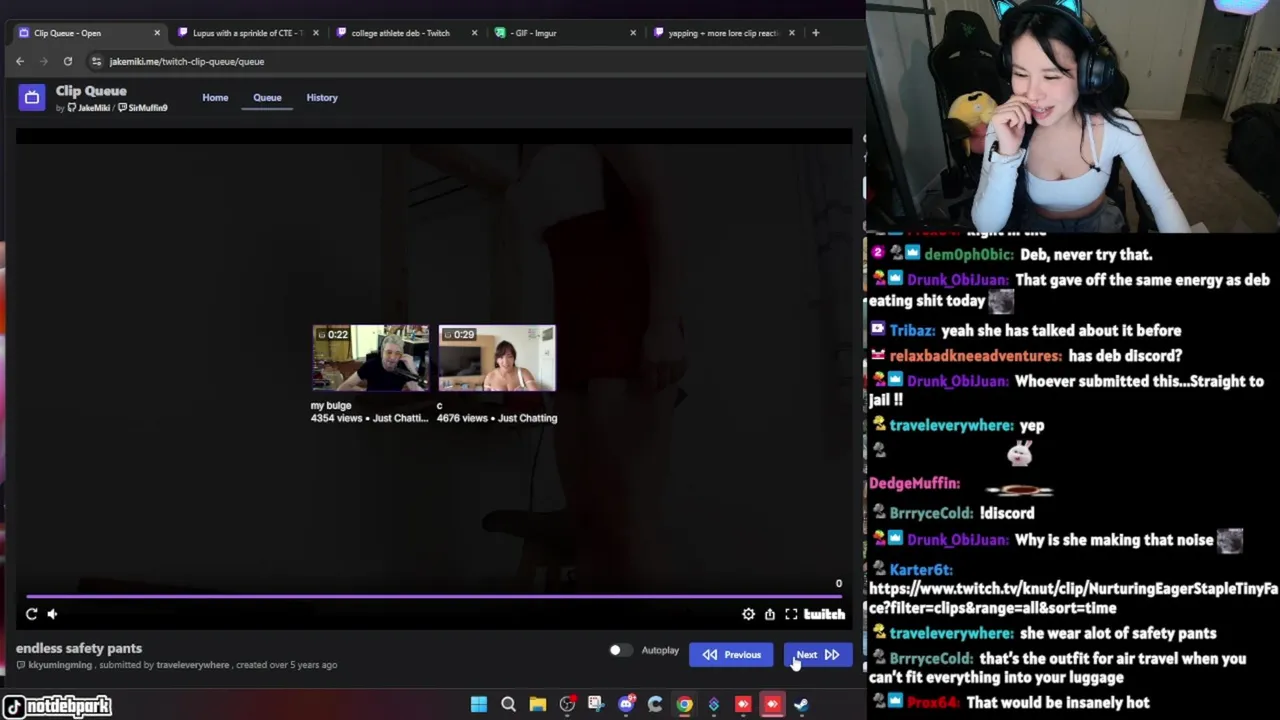Play the 0:29 recommended clip thumbnail
The image size is (1280, 720).
pyautogui.click(x=497, y=358)
